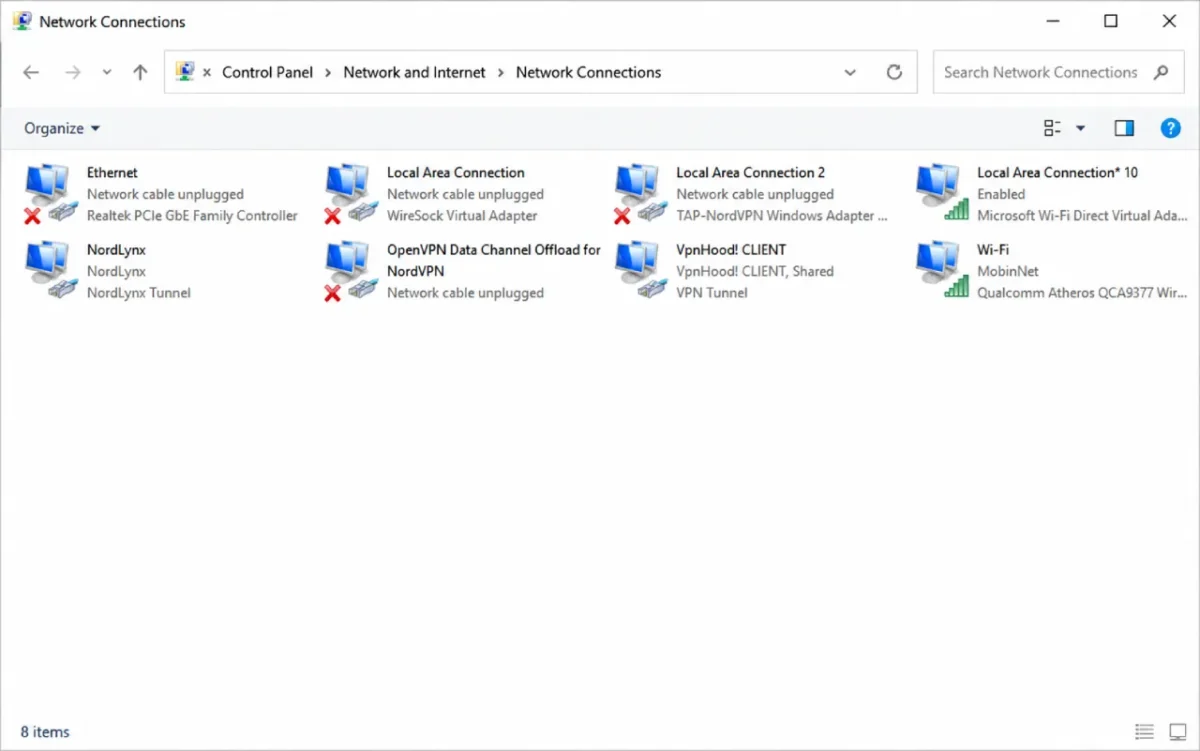Screen dimensions: 1200x751
Task: Select the Local Area Connection 2 adapter icon
Action: [x=641, y=194]
